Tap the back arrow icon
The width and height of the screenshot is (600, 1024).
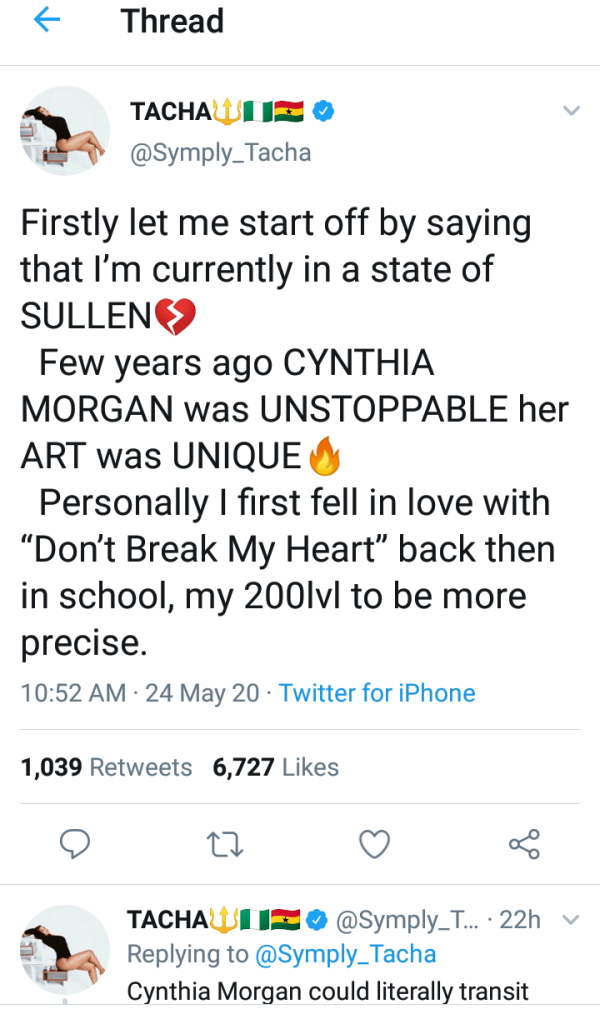click(48, 22)
